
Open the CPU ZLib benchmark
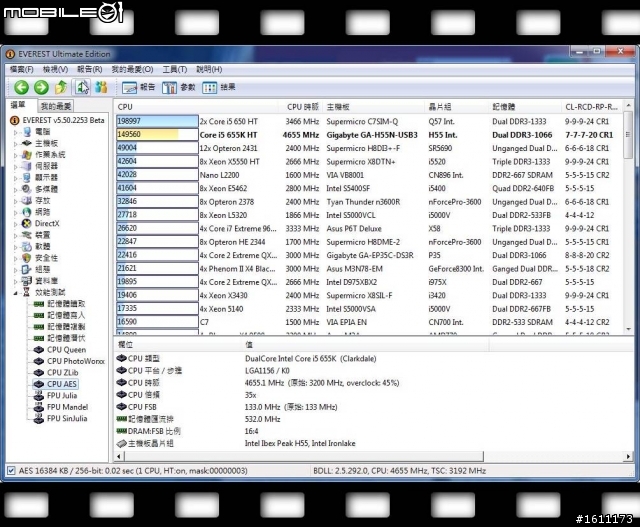(56, 372)
